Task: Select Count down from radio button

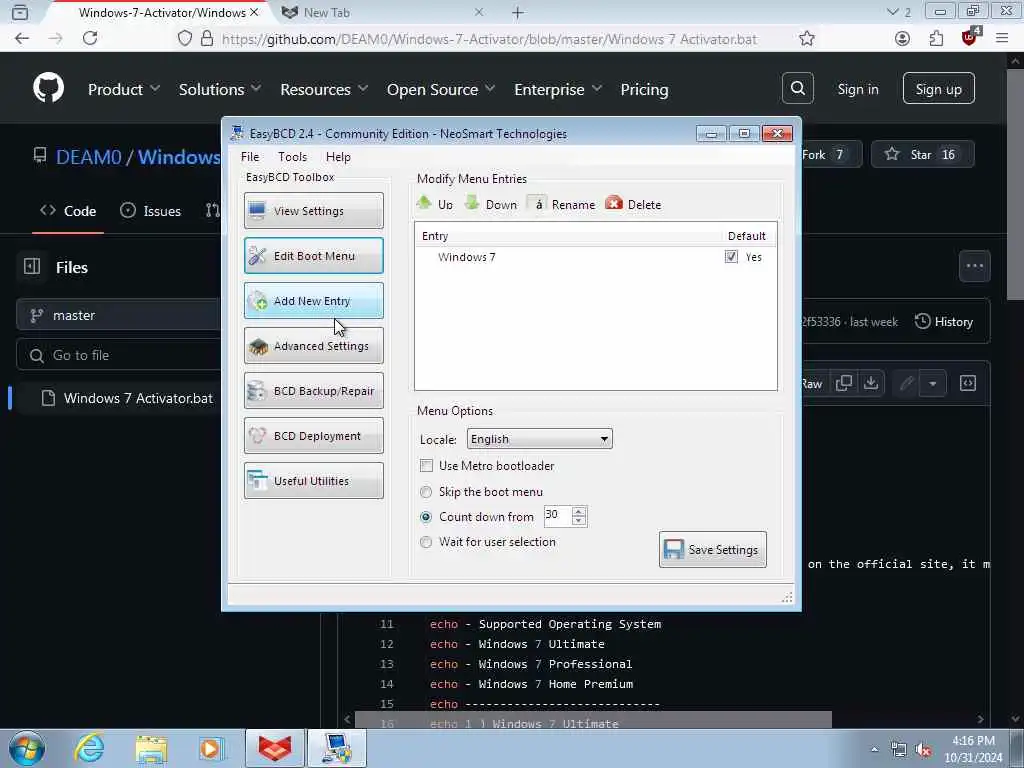Action: [x=426, y=517]
